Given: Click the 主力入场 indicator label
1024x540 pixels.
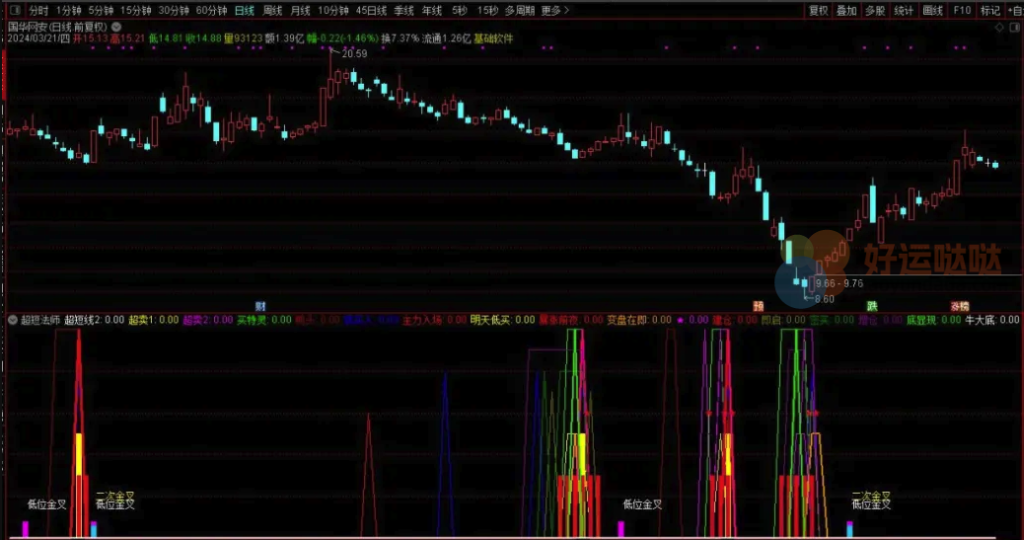Looking at the screenshot, I should point(434,320).
